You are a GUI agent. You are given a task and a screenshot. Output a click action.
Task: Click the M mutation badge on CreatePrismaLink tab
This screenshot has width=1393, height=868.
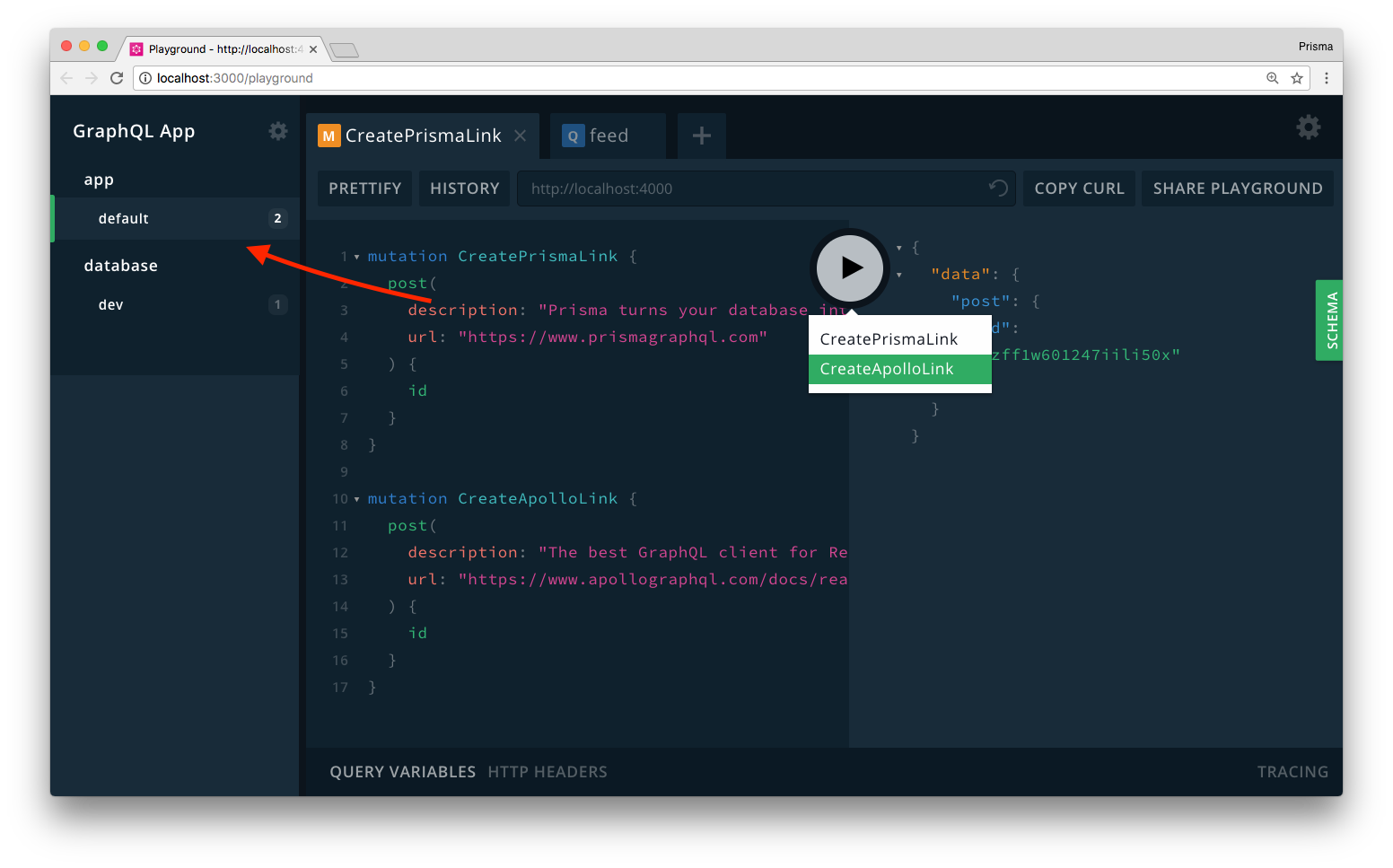[329, 135]
